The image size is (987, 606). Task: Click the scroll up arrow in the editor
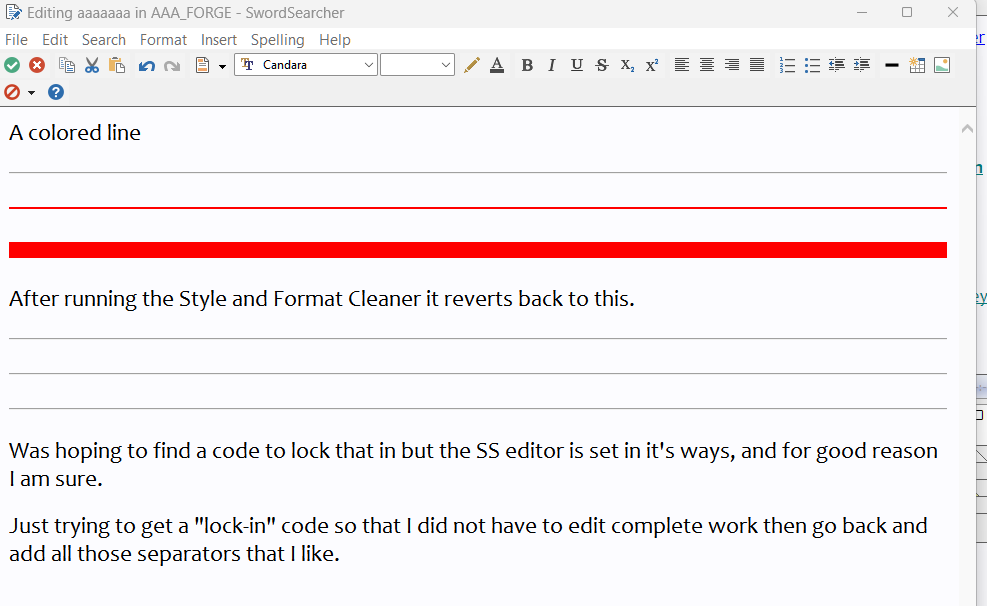coord(967,129)
